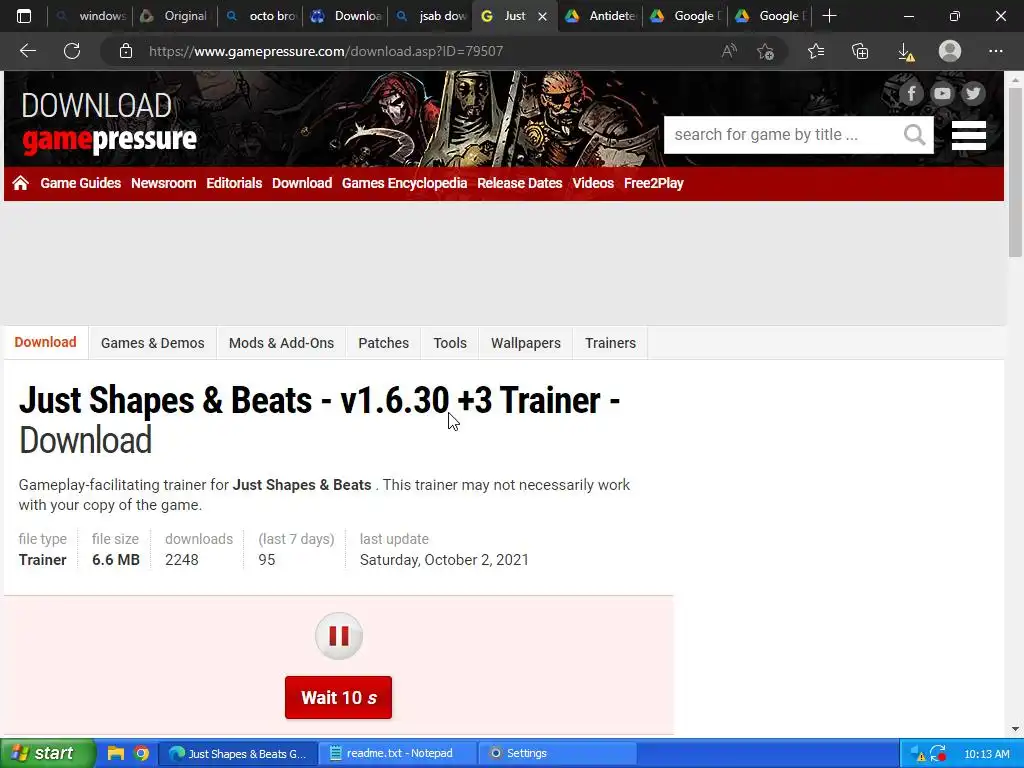
Task: Switch to the Settings taskbar window
Action: 557,753
